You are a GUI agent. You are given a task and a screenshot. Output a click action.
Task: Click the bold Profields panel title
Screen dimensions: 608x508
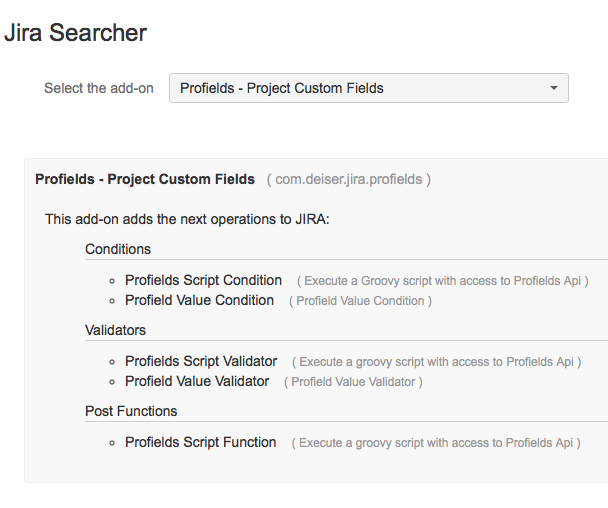145,179
